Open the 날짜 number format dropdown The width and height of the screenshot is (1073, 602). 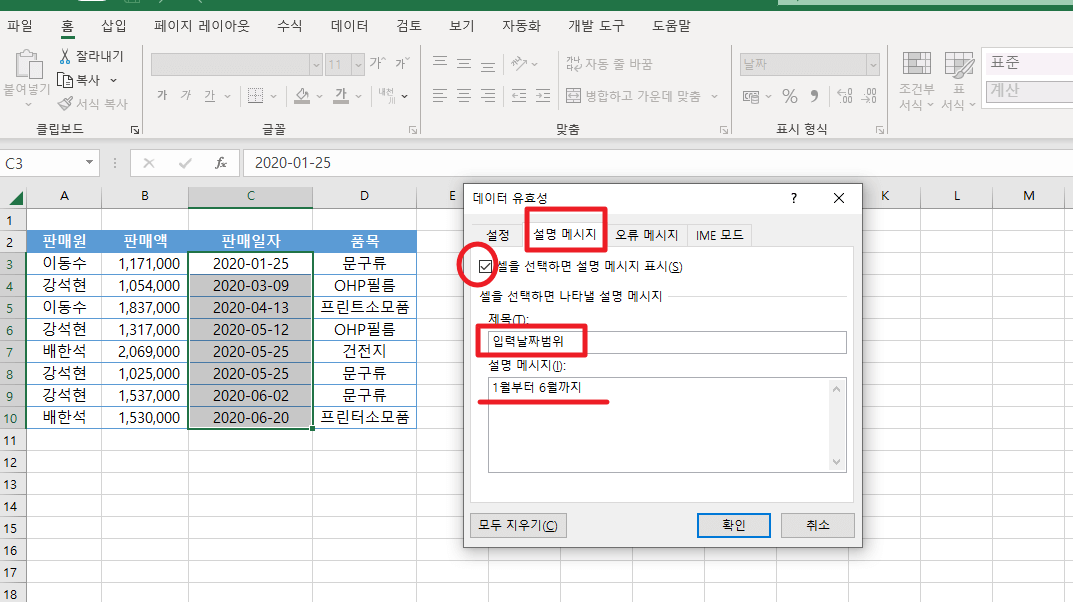tap(874, 63)
